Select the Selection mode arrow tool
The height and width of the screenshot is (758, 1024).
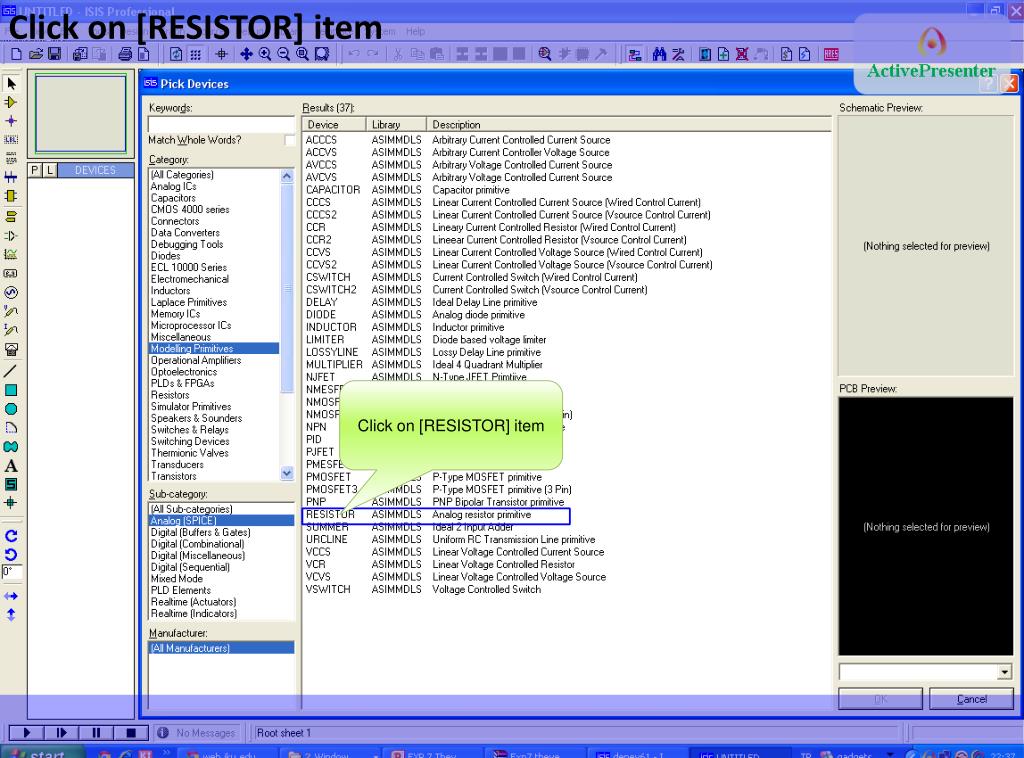[x=11, y=84]
